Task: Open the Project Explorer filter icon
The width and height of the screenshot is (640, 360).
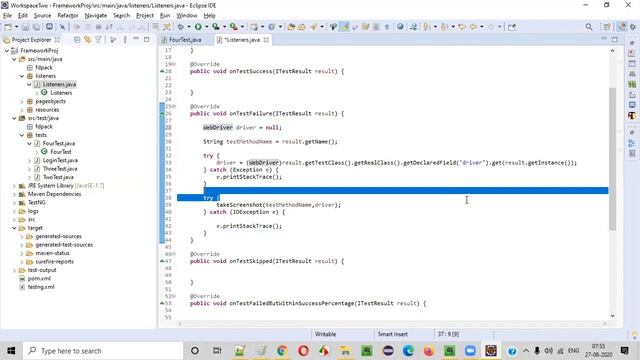Action: (x=98, y=40)
